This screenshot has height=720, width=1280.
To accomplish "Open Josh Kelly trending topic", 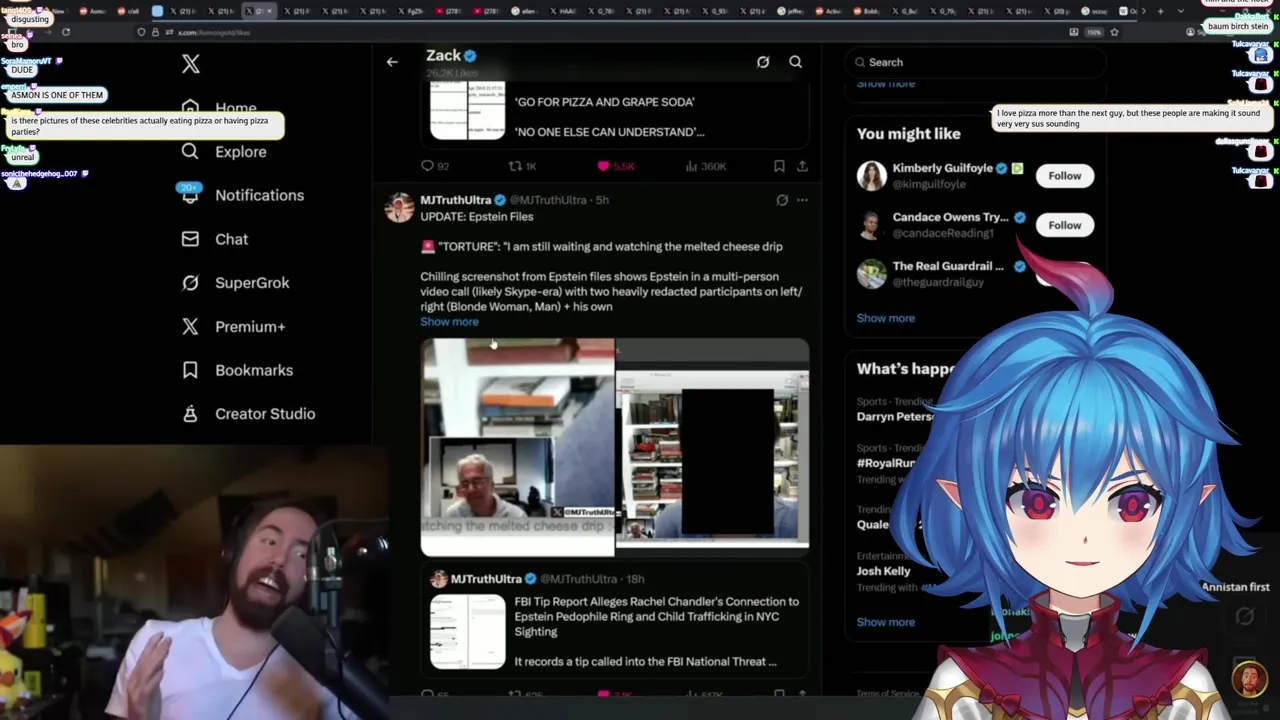I will (x=884, y=571).
